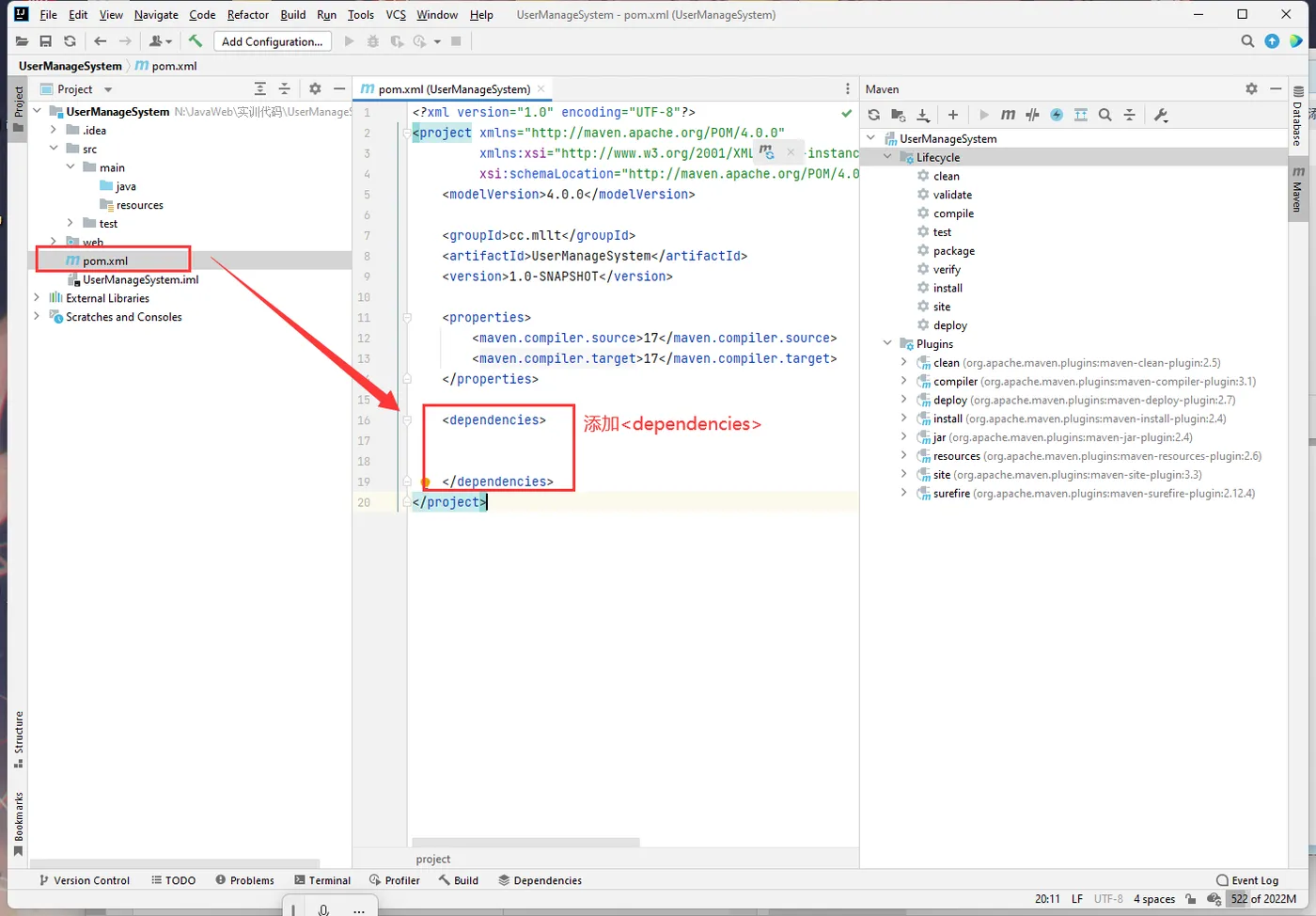Click Add Configuration... button
The width and height of the screenshot is (1316, 916).
click(x=273, y=41)
